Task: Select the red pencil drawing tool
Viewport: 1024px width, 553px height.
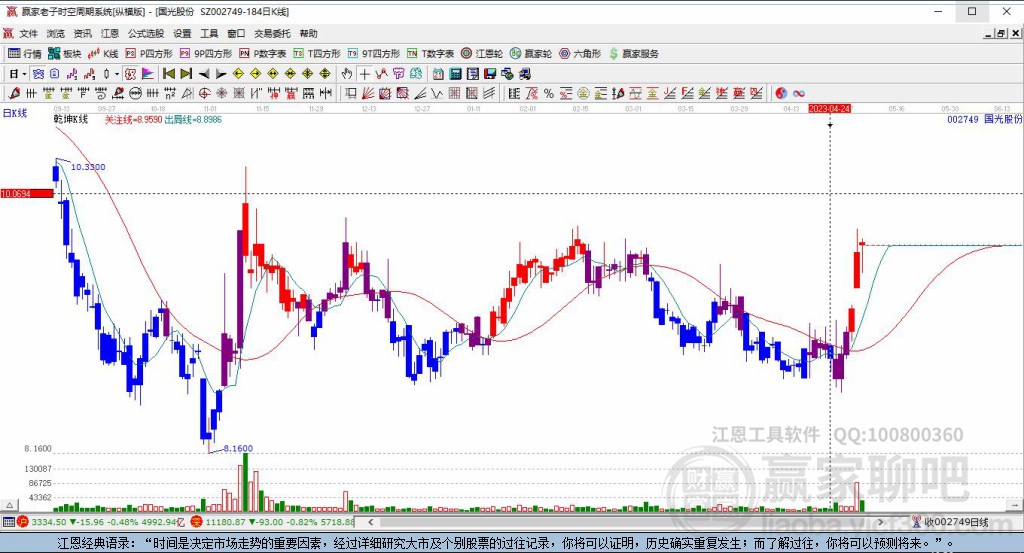Action: [14, 93]
